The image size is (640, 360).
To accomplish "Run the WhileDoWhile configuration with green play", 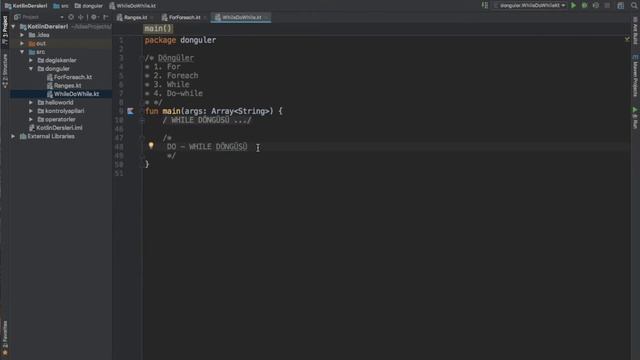I will pos(573,6).
